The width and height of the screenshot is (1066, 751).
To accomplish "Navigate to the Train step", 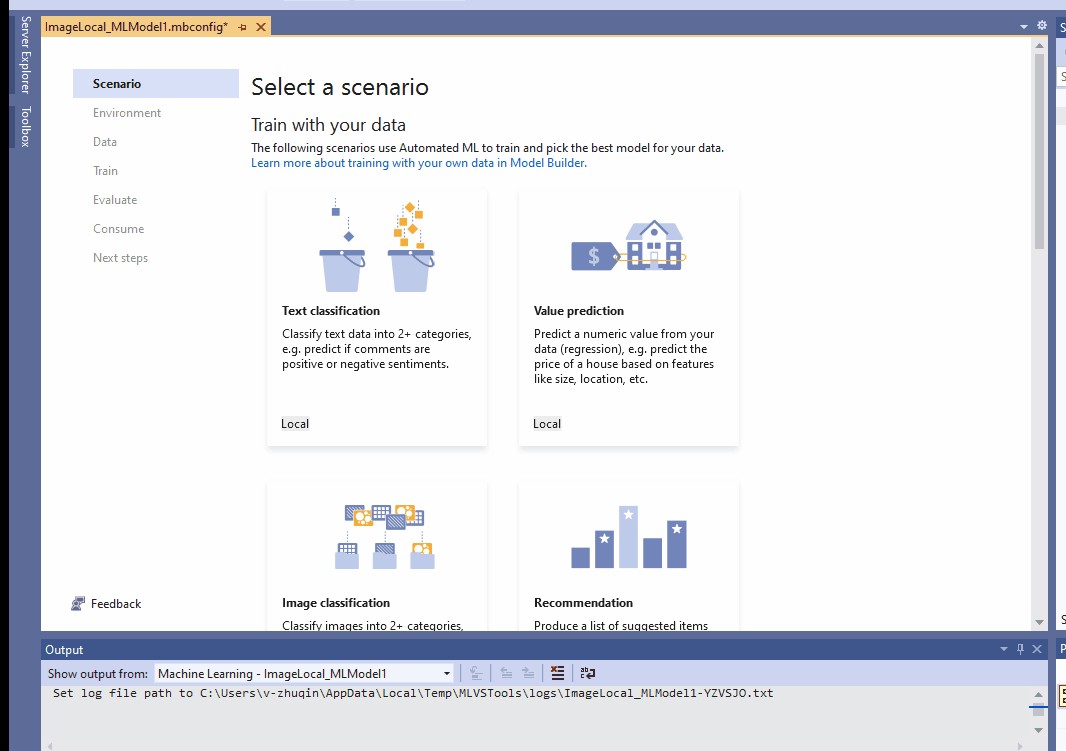I will click(105, 170).
